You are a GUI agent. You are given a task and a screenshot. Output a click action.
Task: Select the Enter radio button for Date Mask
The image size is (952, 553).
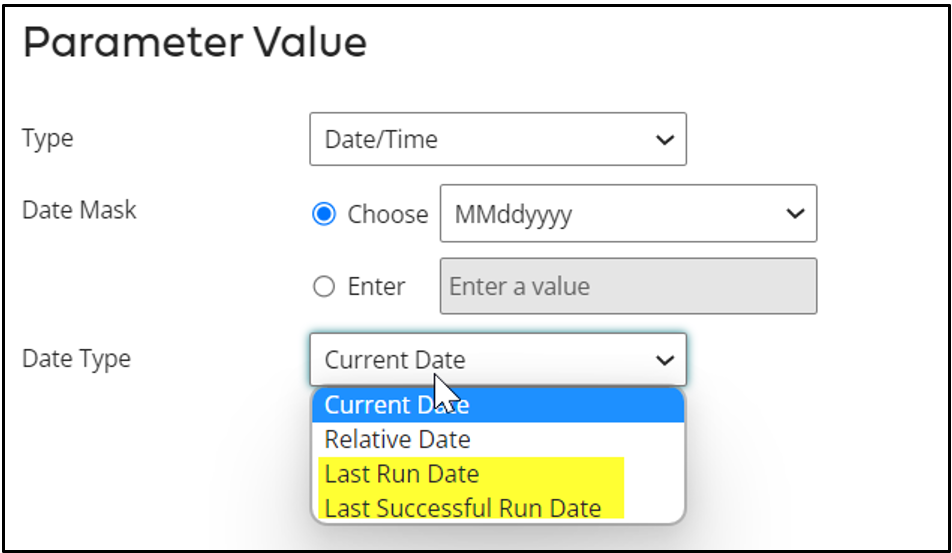[x=324, y=287]
